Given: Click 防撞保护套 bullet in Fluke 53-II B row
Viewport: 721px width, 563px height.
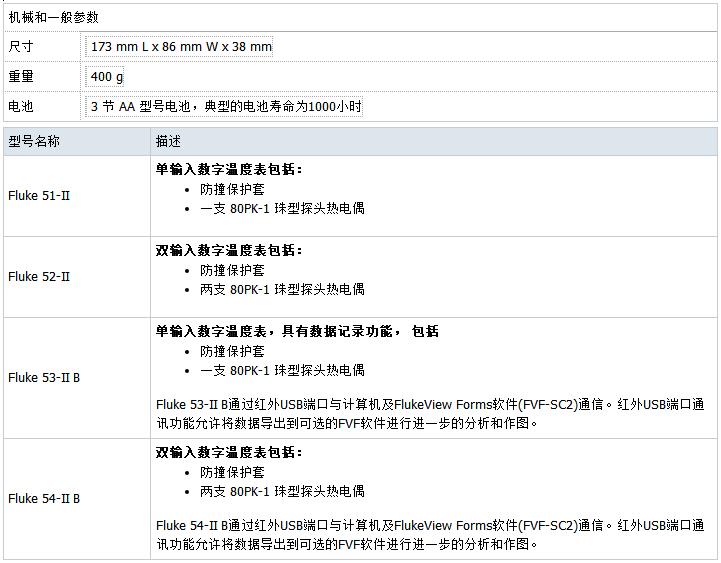Looking at the screenshot, I should [x=232, y=351].
